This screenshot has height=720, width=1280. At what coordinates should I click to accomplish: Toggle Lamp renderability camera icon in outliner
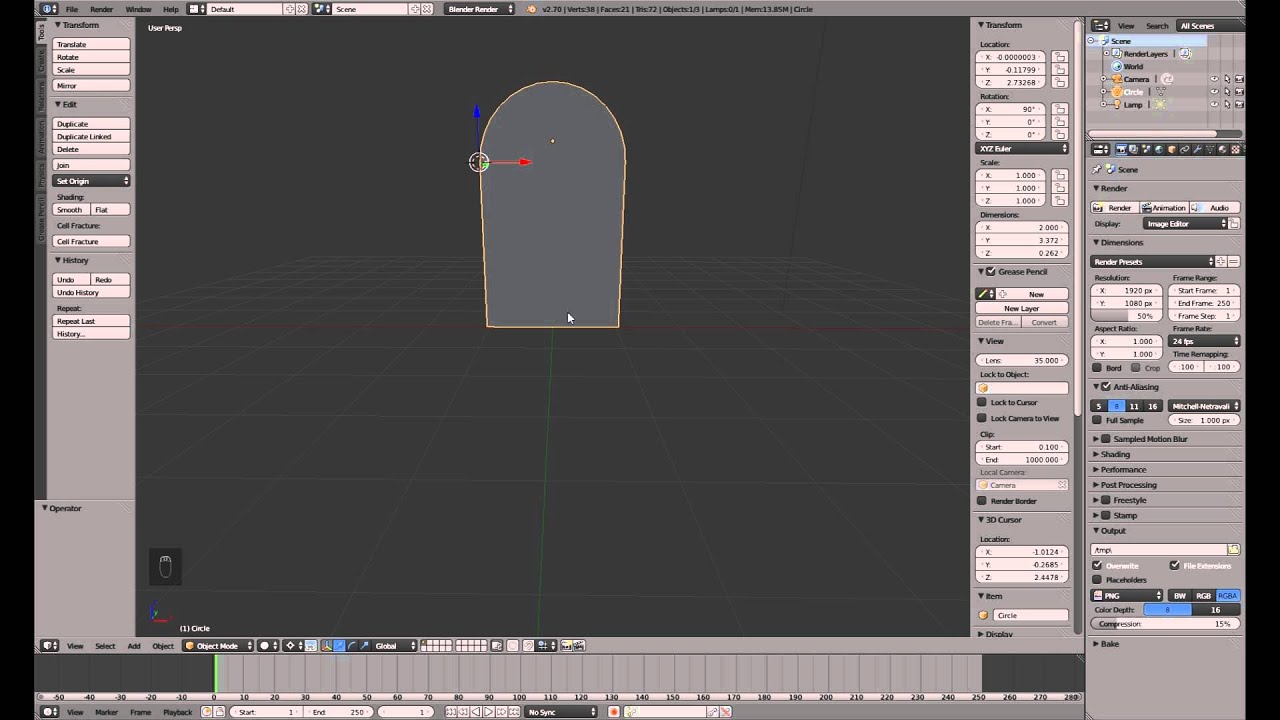[x=1239, y=104]
